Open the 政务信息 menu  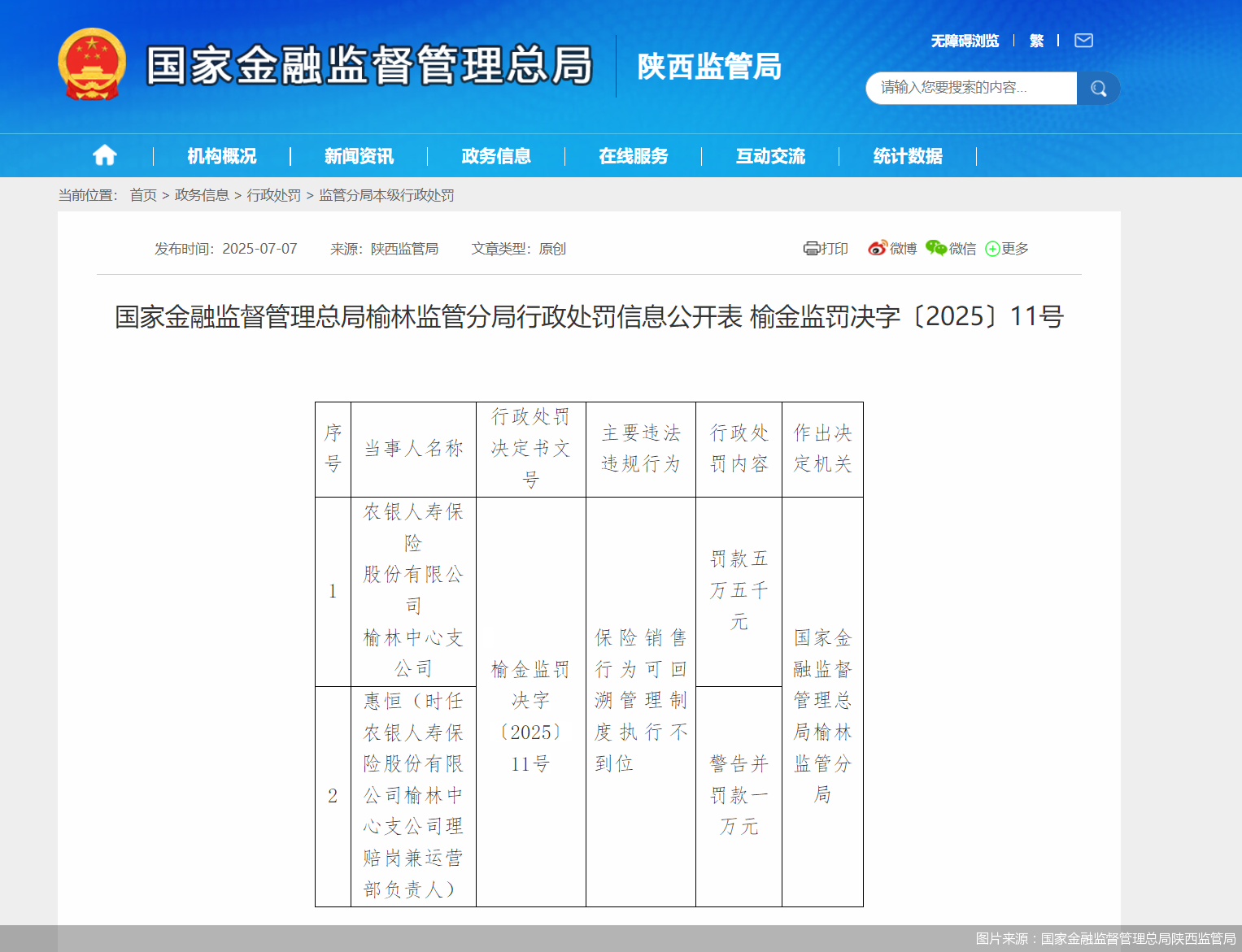[x=496, y=156]
